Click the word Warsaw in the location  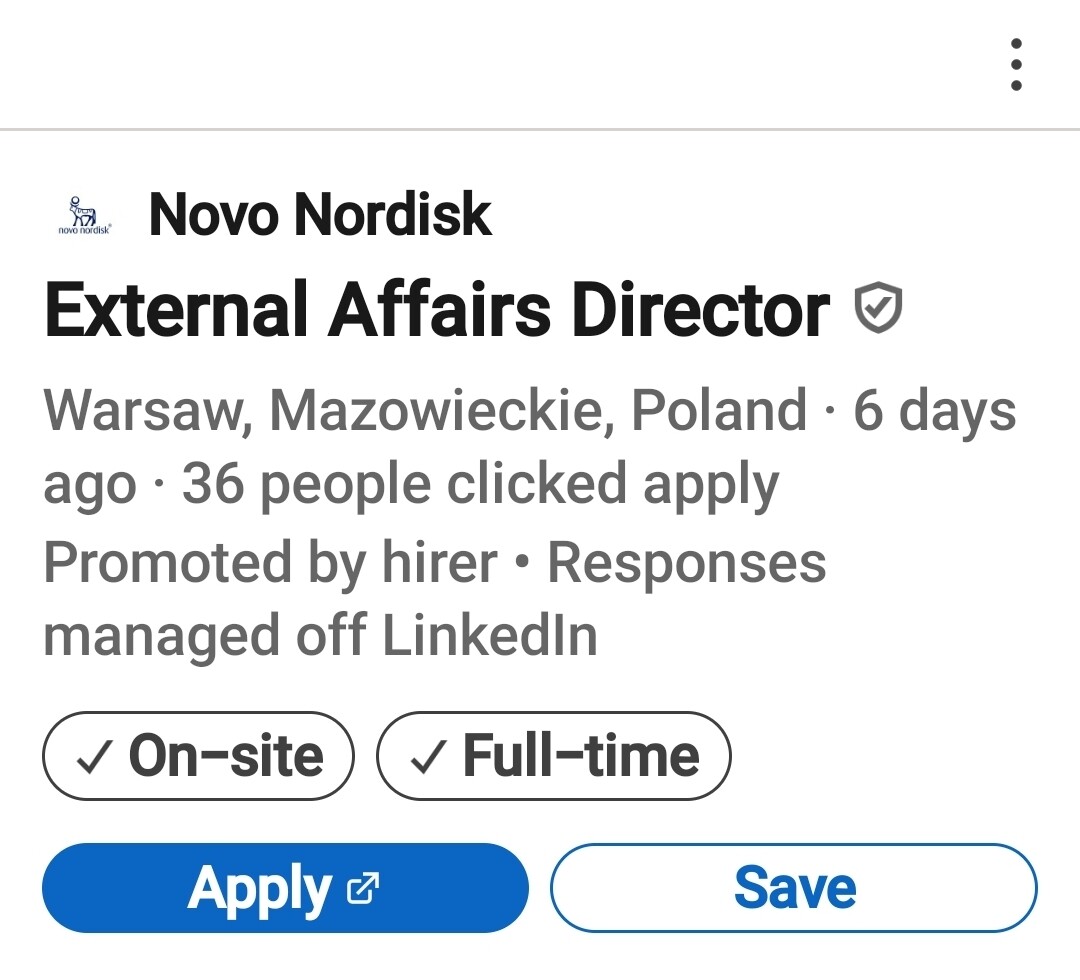147,410
